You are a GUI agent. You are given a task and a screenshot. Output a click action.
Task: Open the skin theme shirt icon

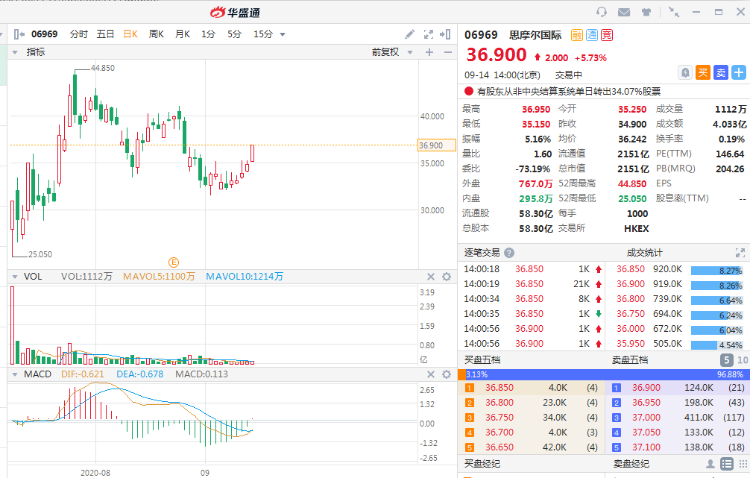(646, 12)
